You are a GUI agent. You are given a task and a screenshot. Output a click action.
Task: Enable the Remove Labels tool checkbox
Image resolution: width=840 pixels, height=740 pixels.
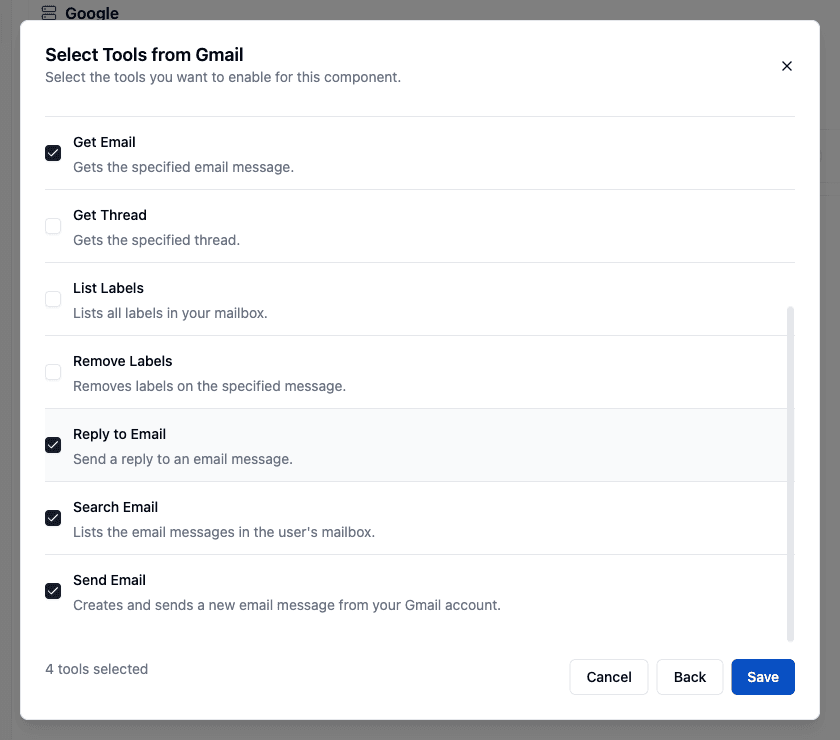click(x=53, y=372)
